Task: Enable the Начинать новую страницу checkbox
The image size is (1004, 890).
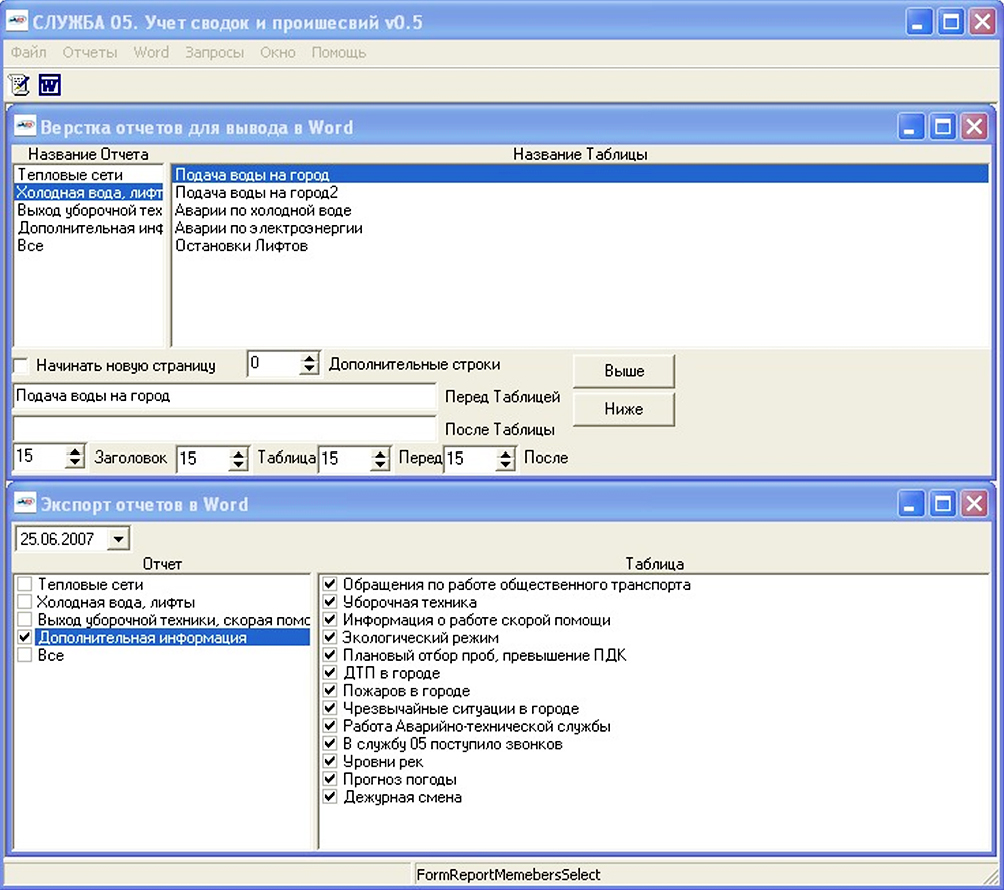Action: tap(22, 366)
